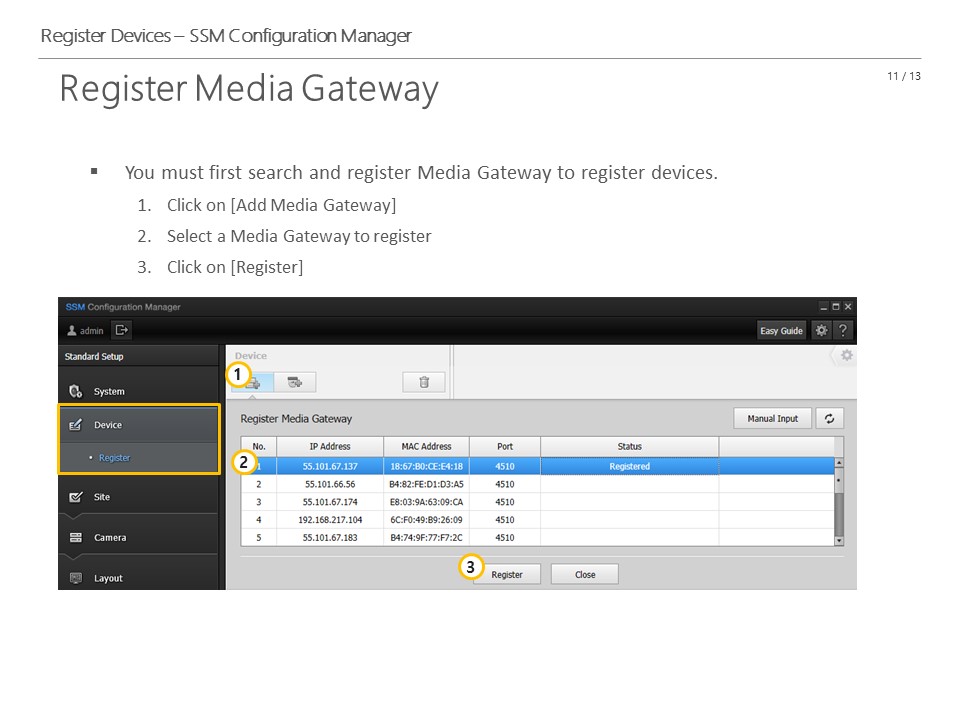The height and width of the screenshot is (720, 960).
Task: Click the gateway list scrollbar up arrow
Action: [839, 463]
